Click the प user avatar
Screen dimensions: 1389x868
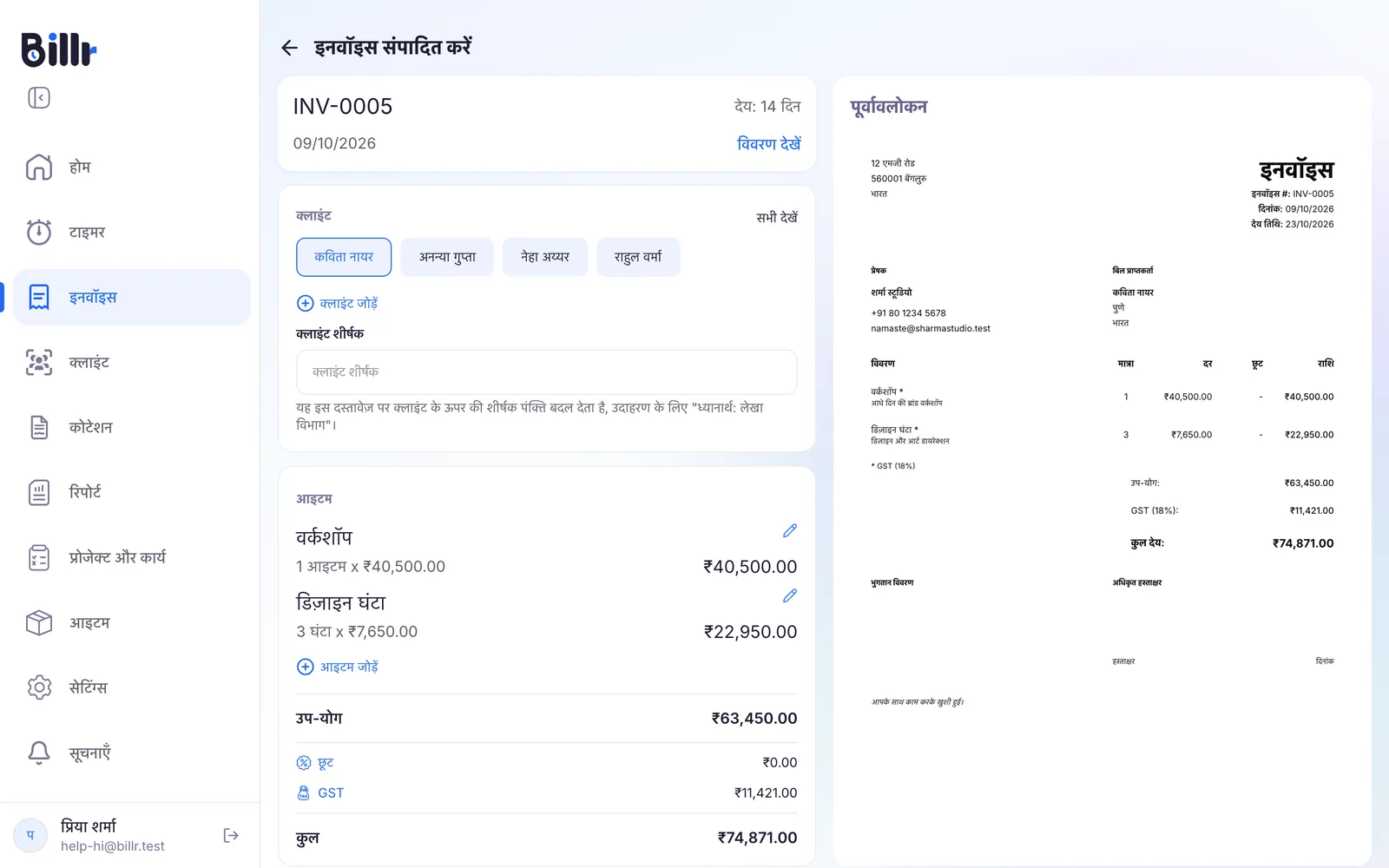pyautogui.click(x=30, y=835)
